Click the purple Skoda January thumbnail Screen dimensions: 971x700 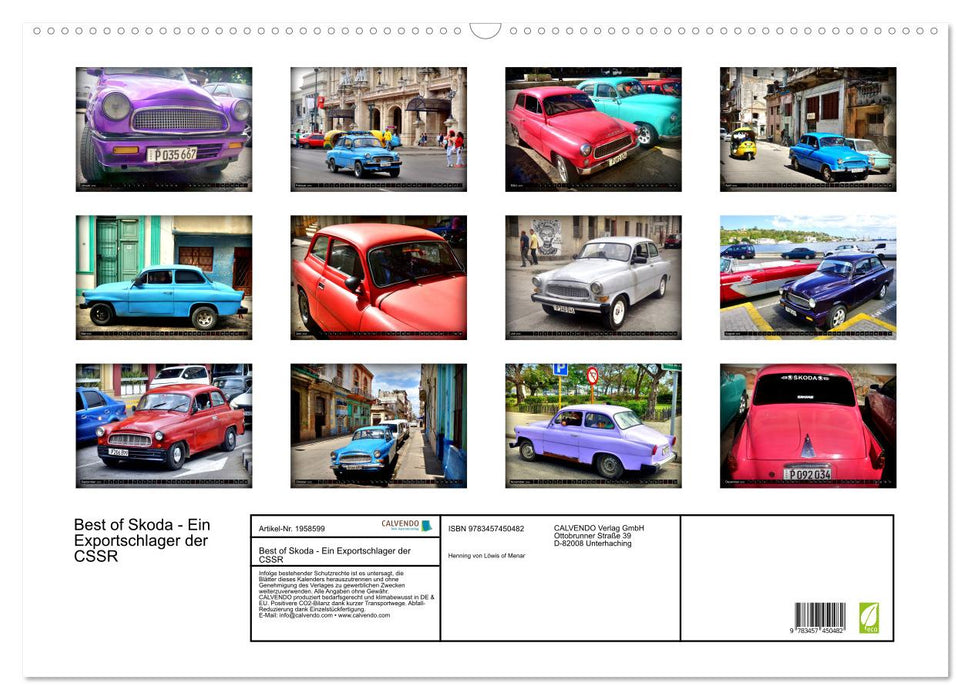point(162,126)
